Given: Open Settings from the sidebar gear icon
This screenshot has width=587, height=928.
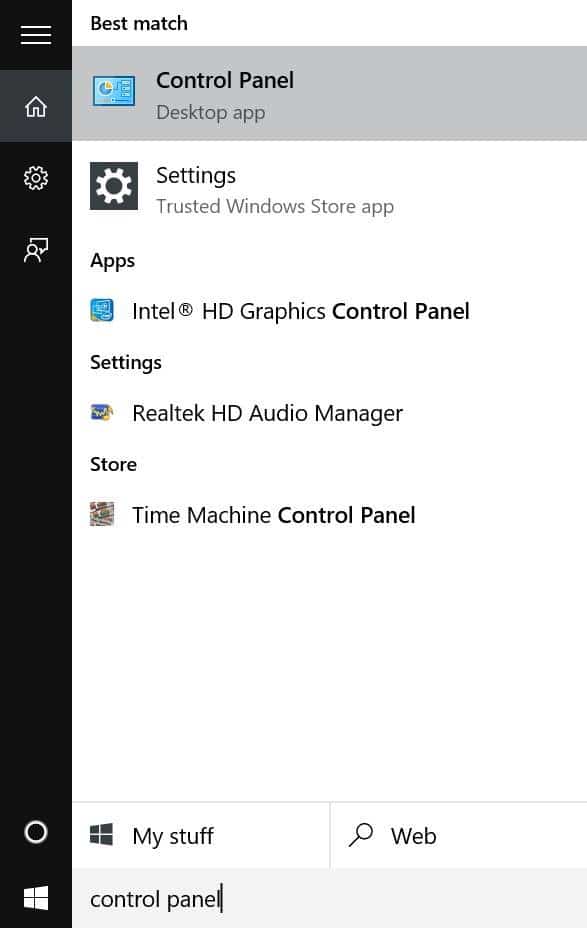Looking at the screenshot, I should 36,178.
